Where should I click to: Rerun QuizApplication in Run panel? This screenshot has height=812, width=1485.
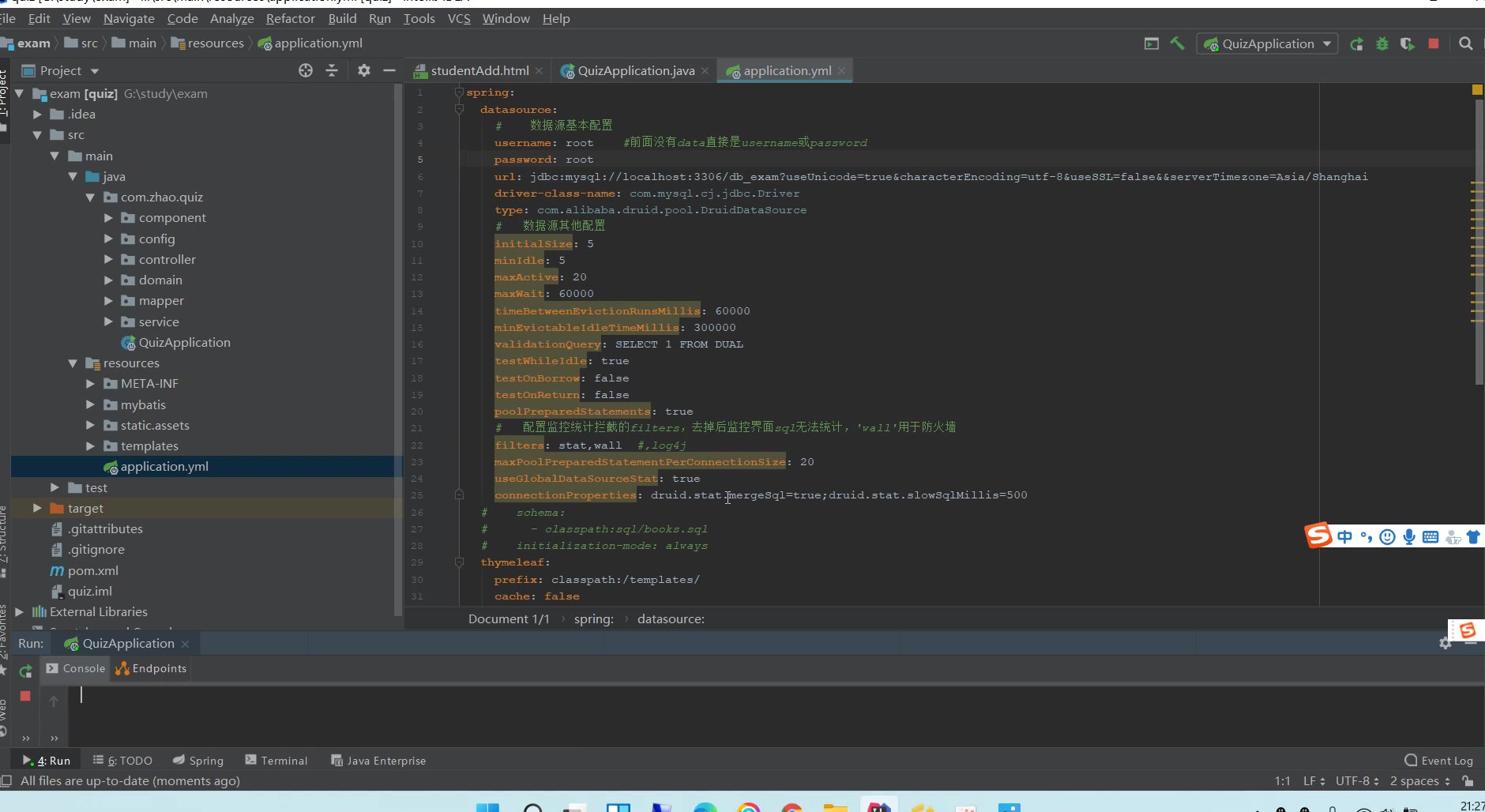[25, 671]
